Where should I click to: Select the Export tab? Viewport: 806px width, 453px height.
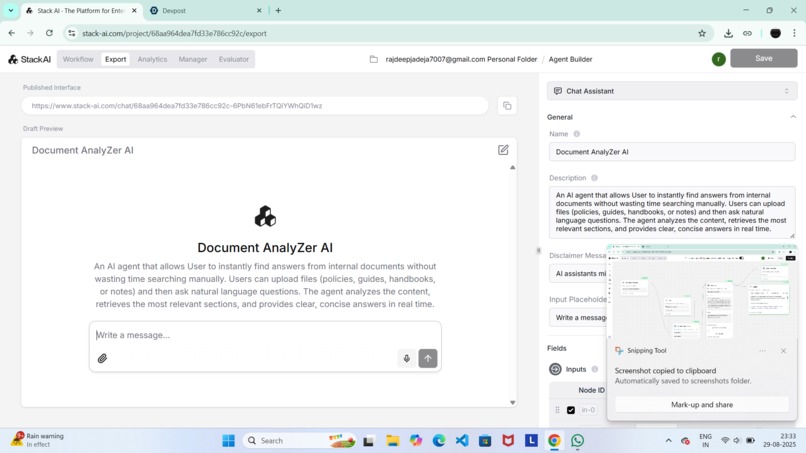pos(116,59)
